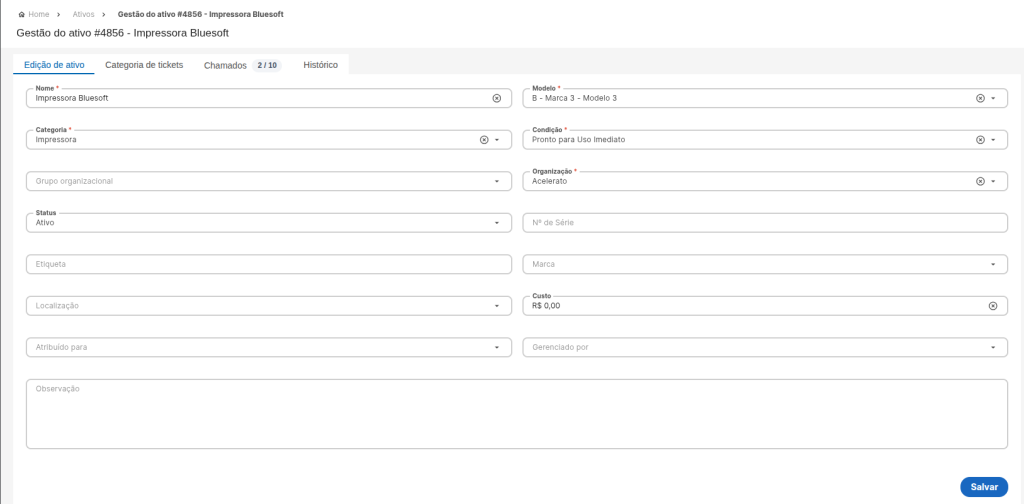This screenshot has height=504, width=1024.
Task: Expand the Gerenciado por dropdown
Action: (x=993, y=347)
